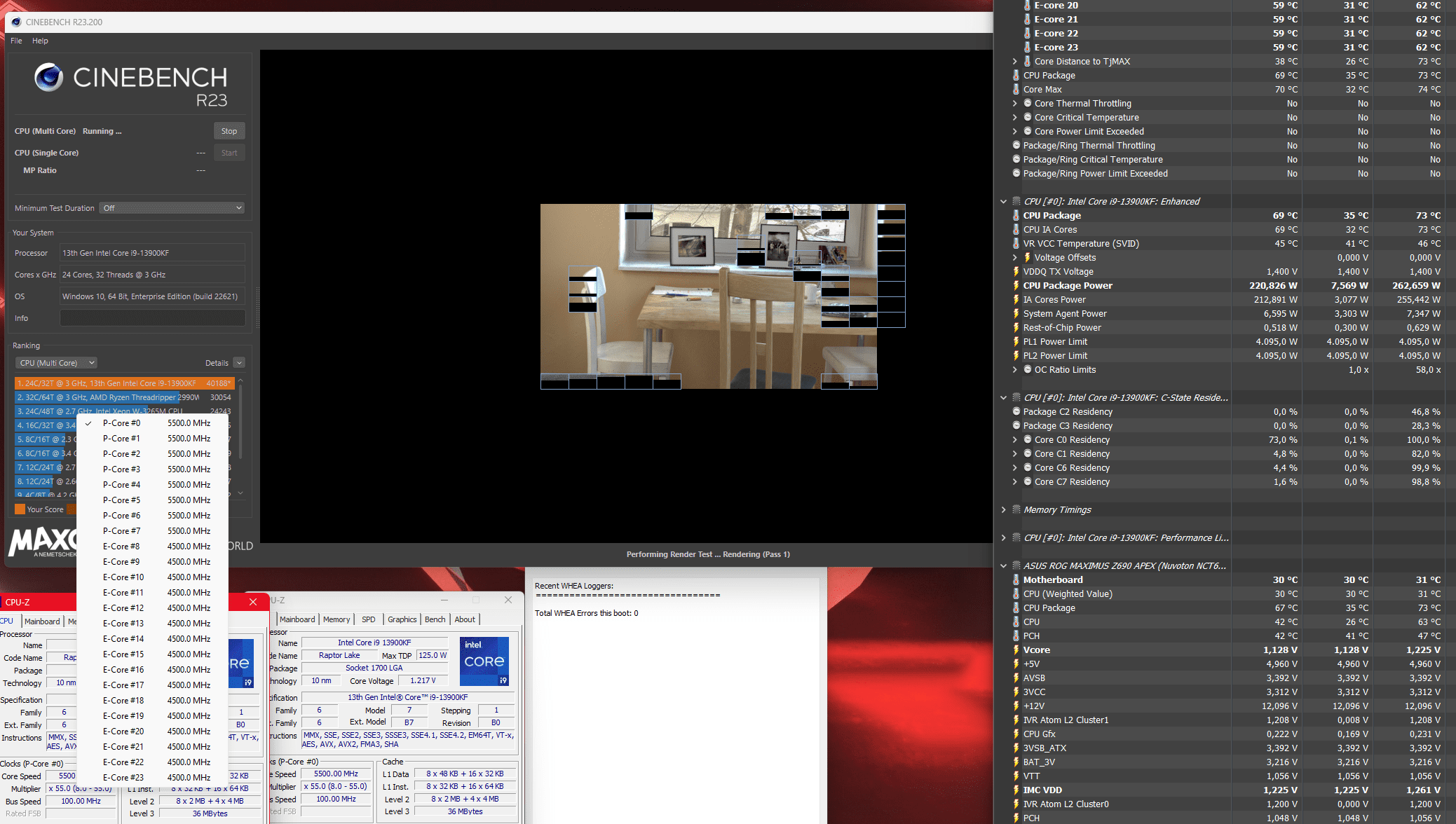Expand the Memory Timings section
Viewport: 1456px width, 824px height.
(x=1003, y=509)
